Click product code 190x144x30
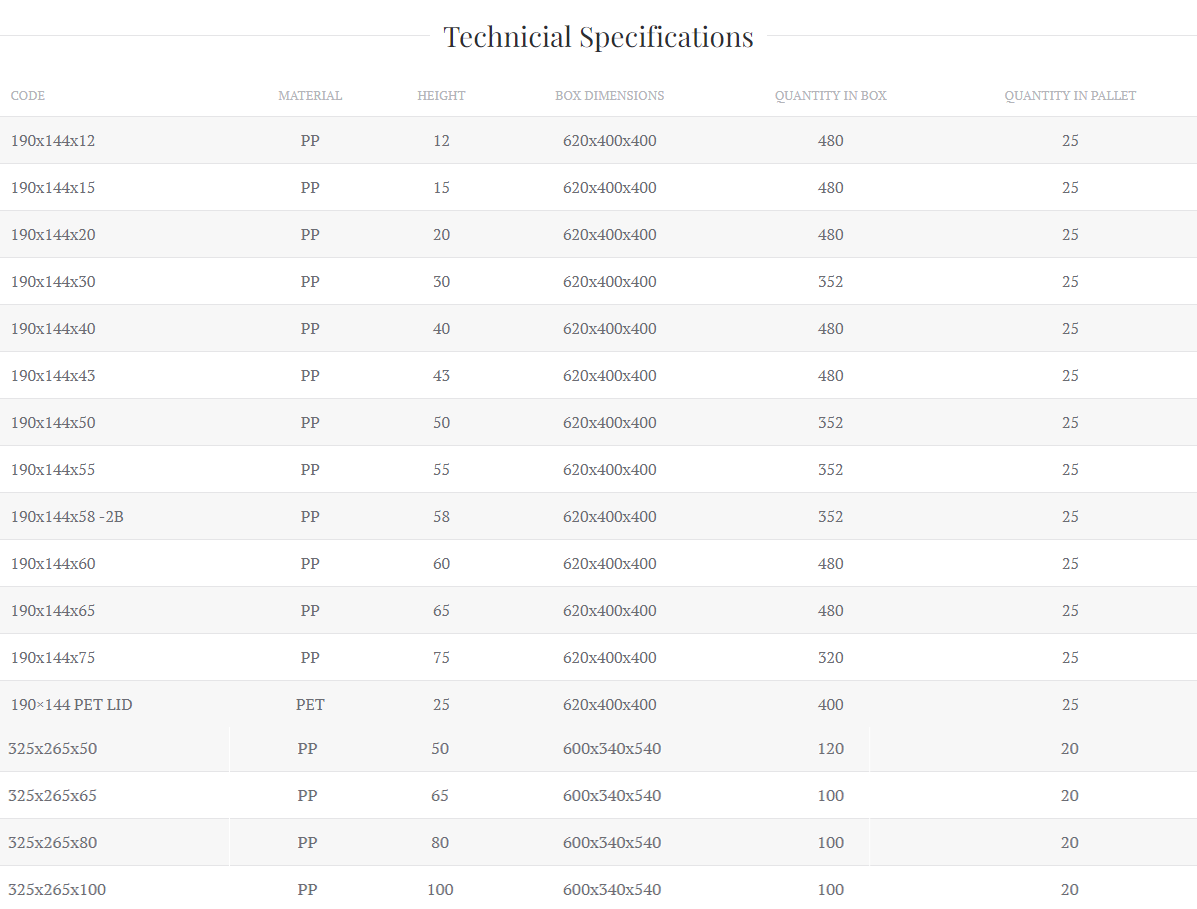Image resolution: width=1197 pixels, height=909 pixels. tap(53, 282)
